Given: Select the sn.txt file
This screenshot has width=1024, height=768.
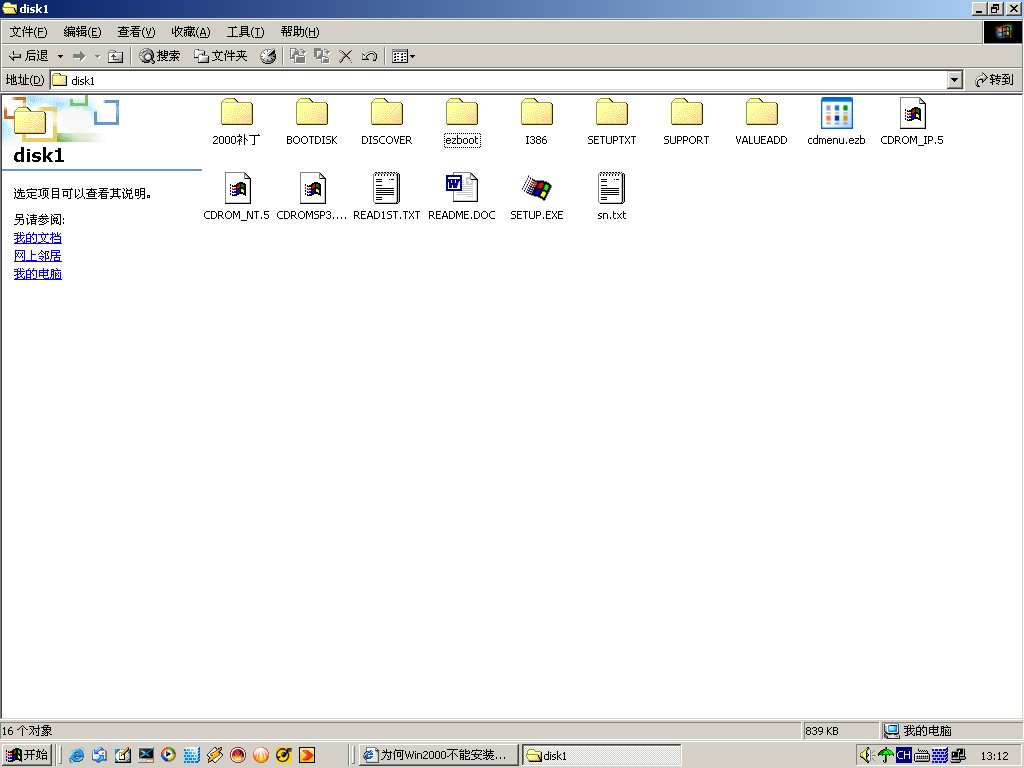Looking at the screenshot, I should [x=612, y=197].
